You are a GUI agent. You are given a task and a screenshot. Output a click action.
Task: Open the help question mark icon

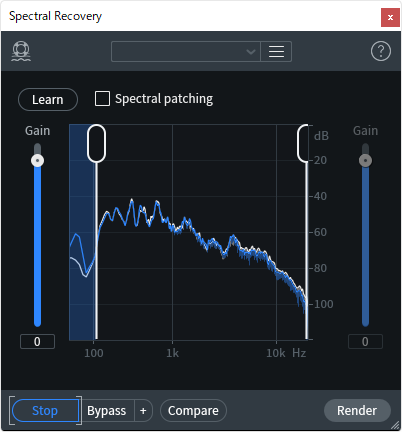pyautogui.click(x=381, y=51)
